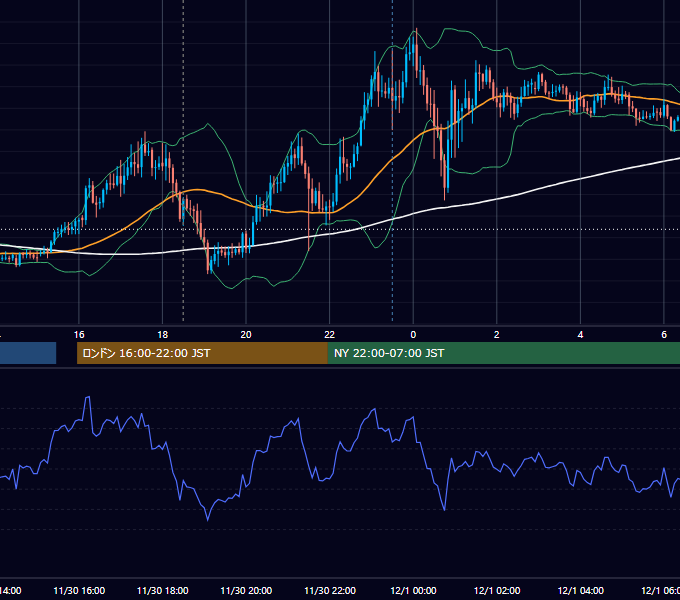Click the hour label 22 under the chart
The image size is (680, 600).
[330, 335]
